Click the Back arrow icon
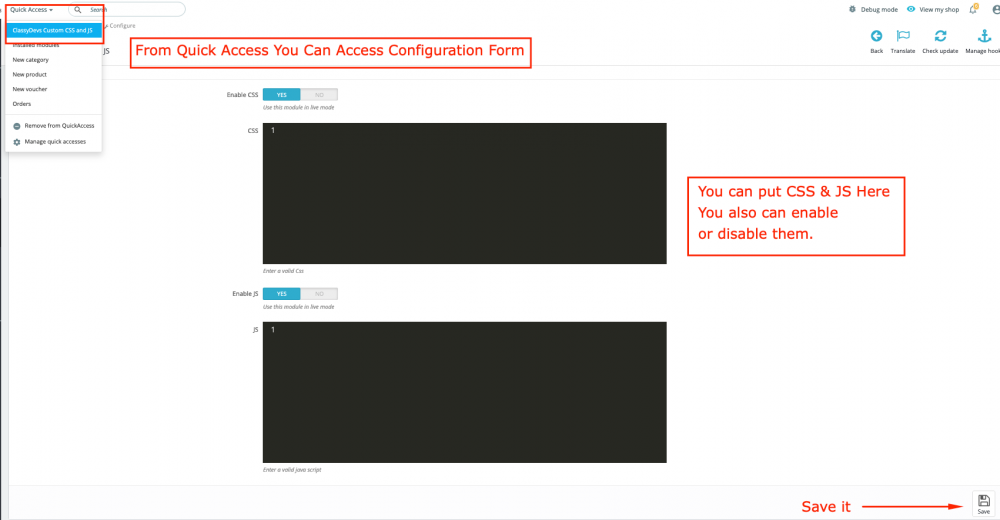This screenshot has height=520, width=1000. (x=876, y=36)
